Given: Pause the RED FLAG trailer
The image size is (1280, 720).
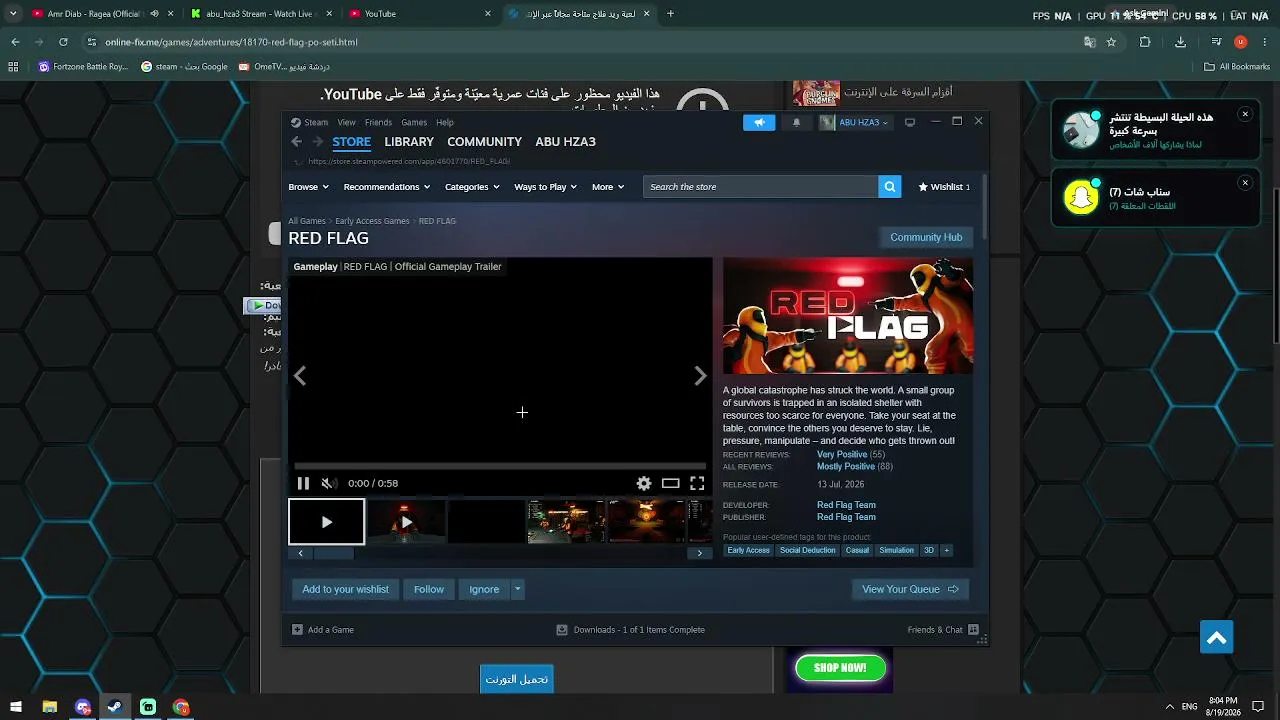Looking at the screenshot, I should [303, 483].
